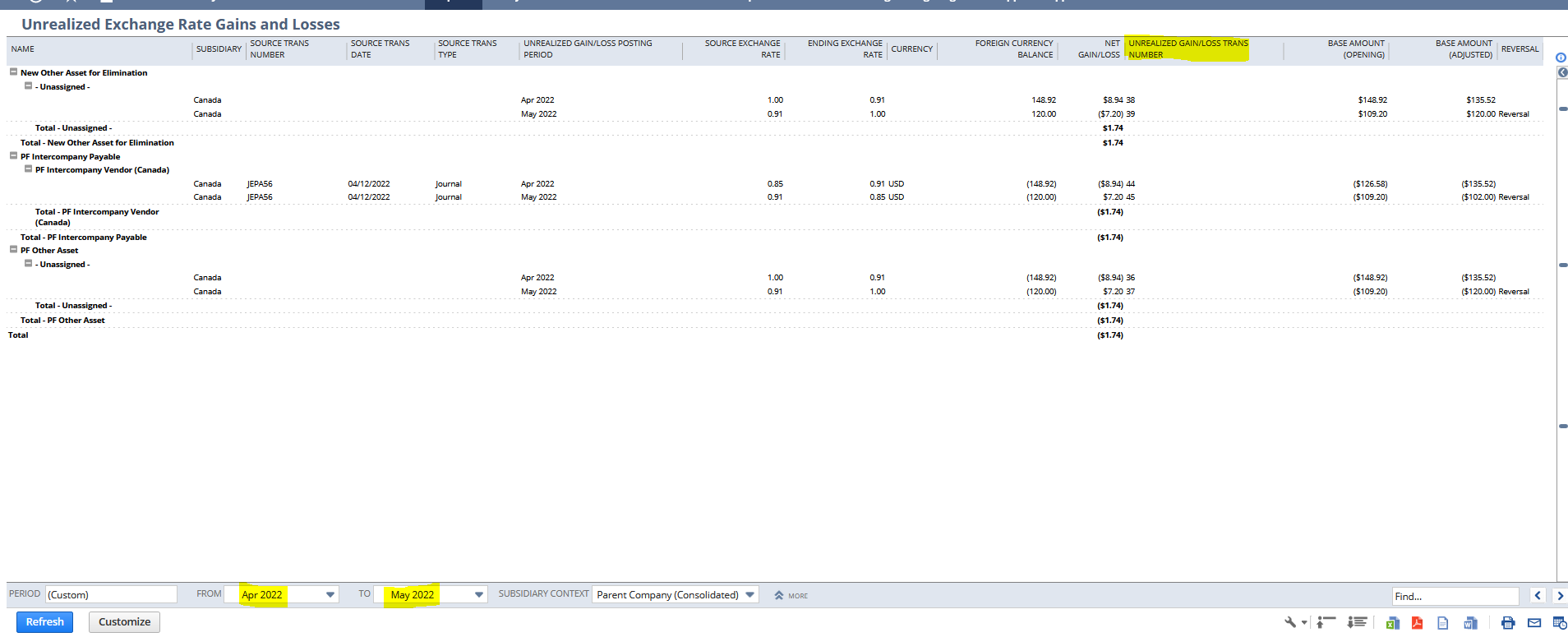
Task: Click ENDING EXCHANGE RATE column header
Action: coord(845,49)
